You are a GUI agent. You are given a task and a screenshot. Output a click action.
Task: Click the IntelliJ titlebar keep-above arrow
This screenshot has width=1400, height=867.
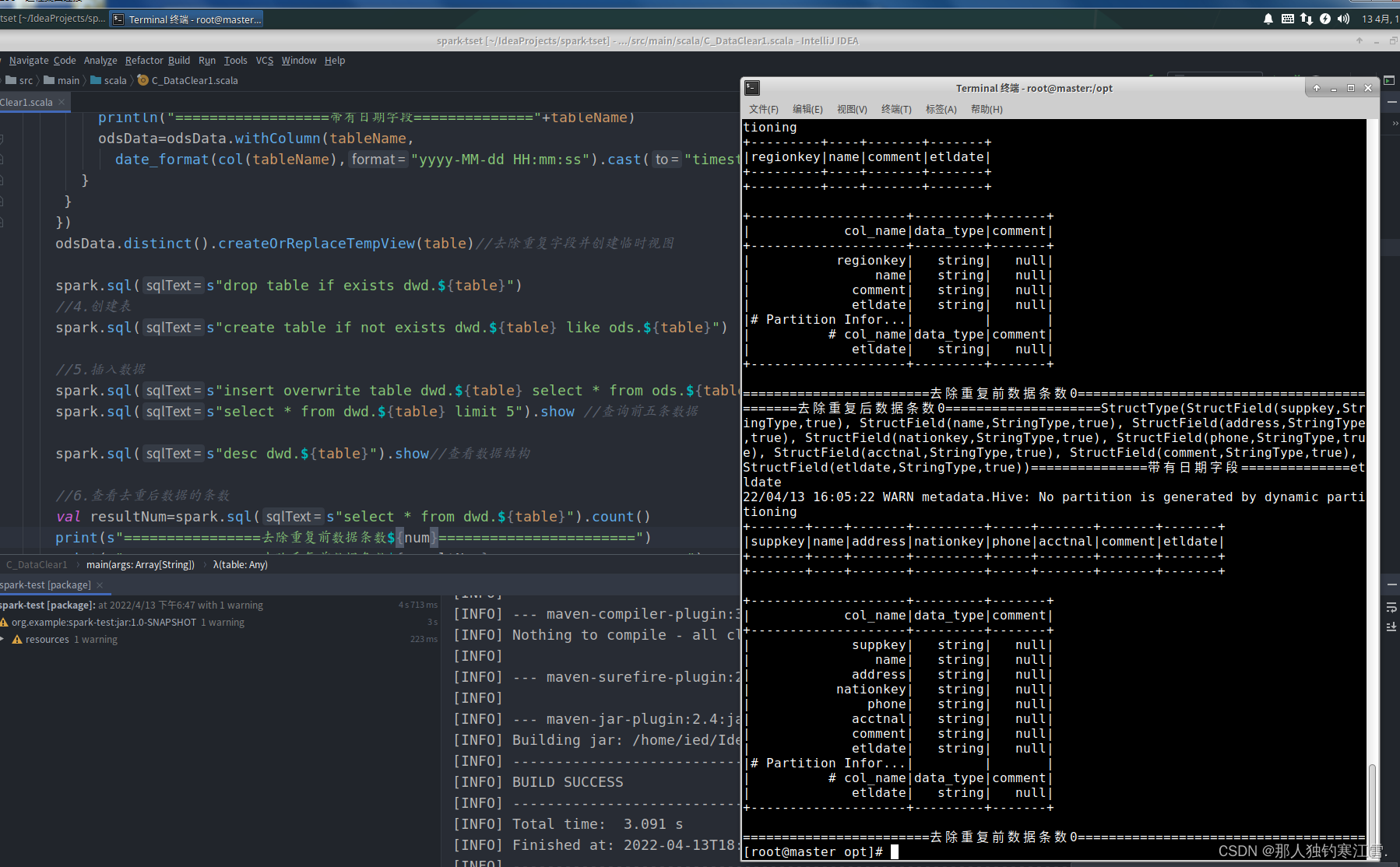1360,40
